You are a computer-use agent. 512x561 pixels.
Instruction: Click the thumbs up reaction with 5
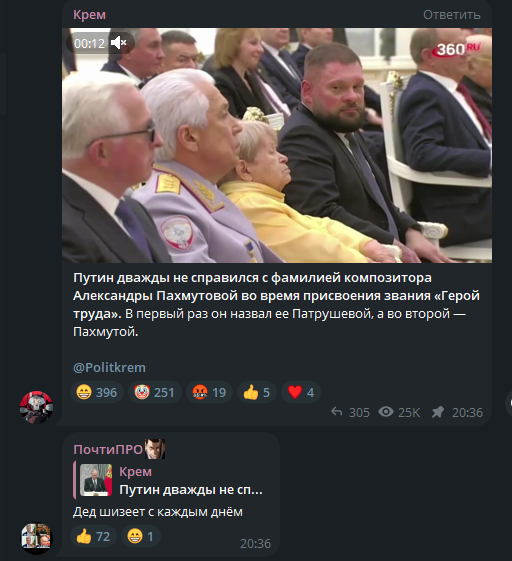(x=257, y=392)
